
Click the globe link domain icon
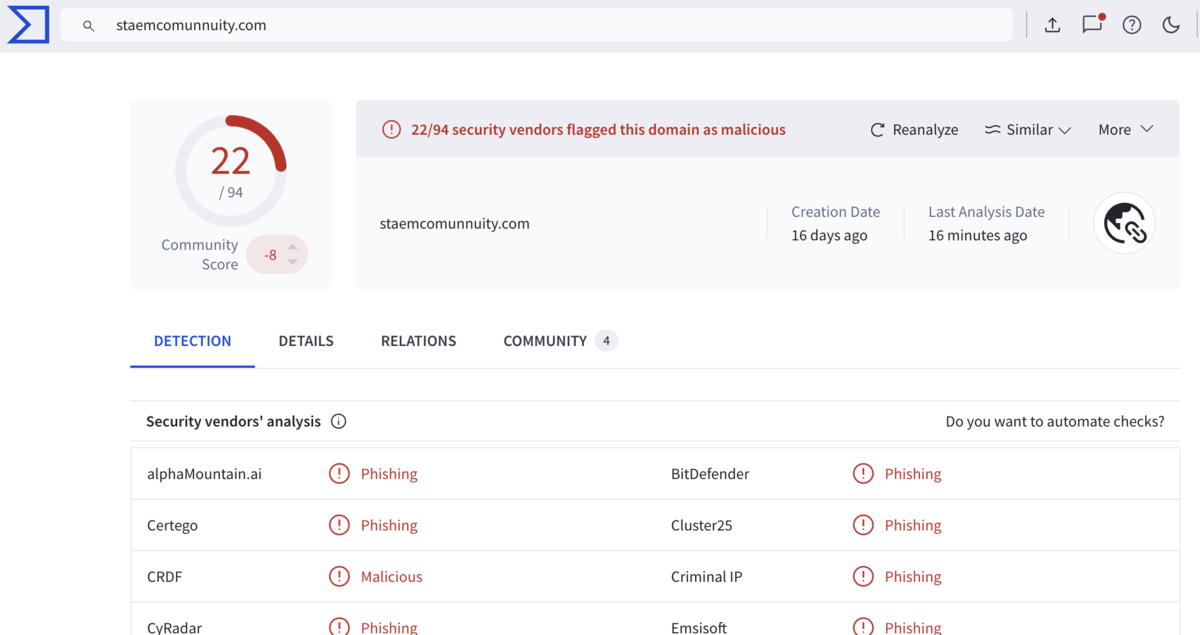(1125, 224)
